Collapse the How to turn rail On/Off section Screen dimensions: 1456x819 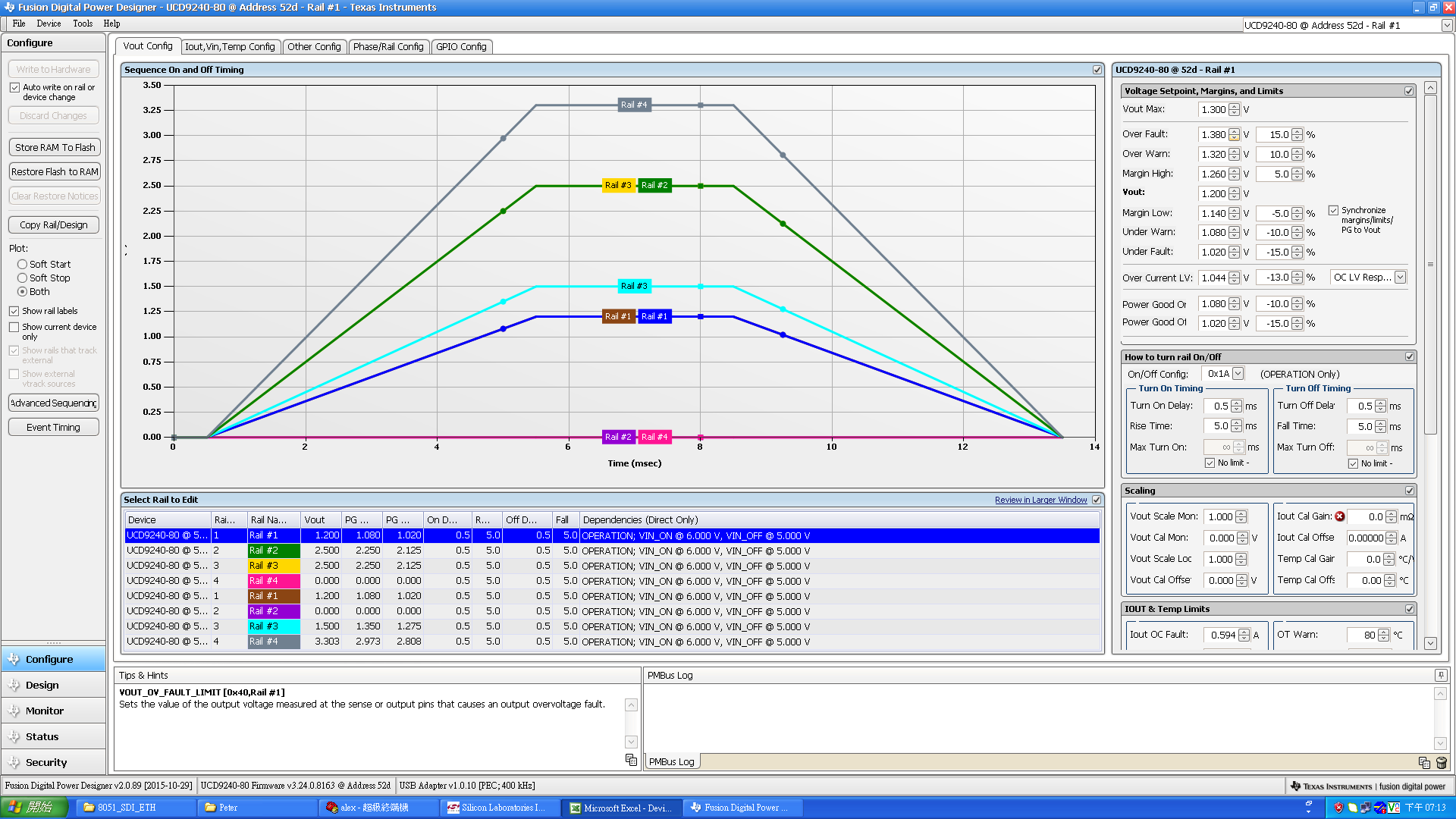tap(1409, 356)
